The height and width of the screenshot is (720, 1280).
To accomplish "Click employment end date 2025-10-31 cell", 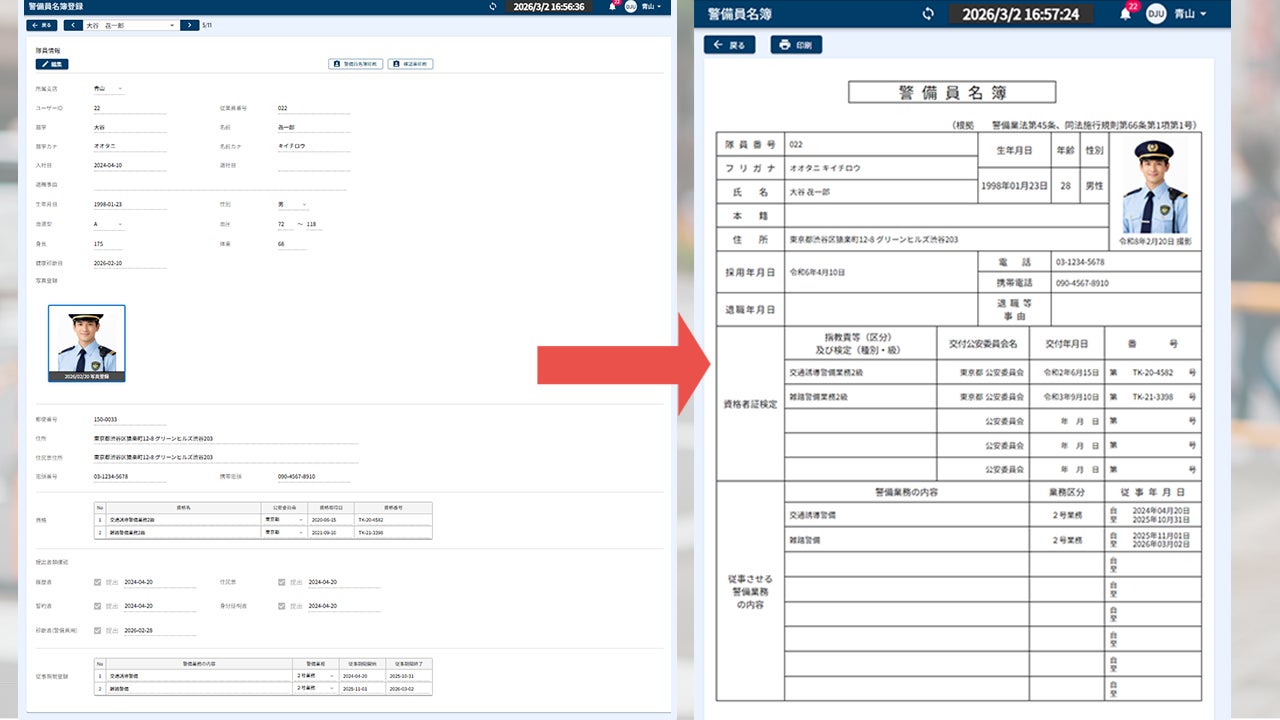I will click(410, 676).
